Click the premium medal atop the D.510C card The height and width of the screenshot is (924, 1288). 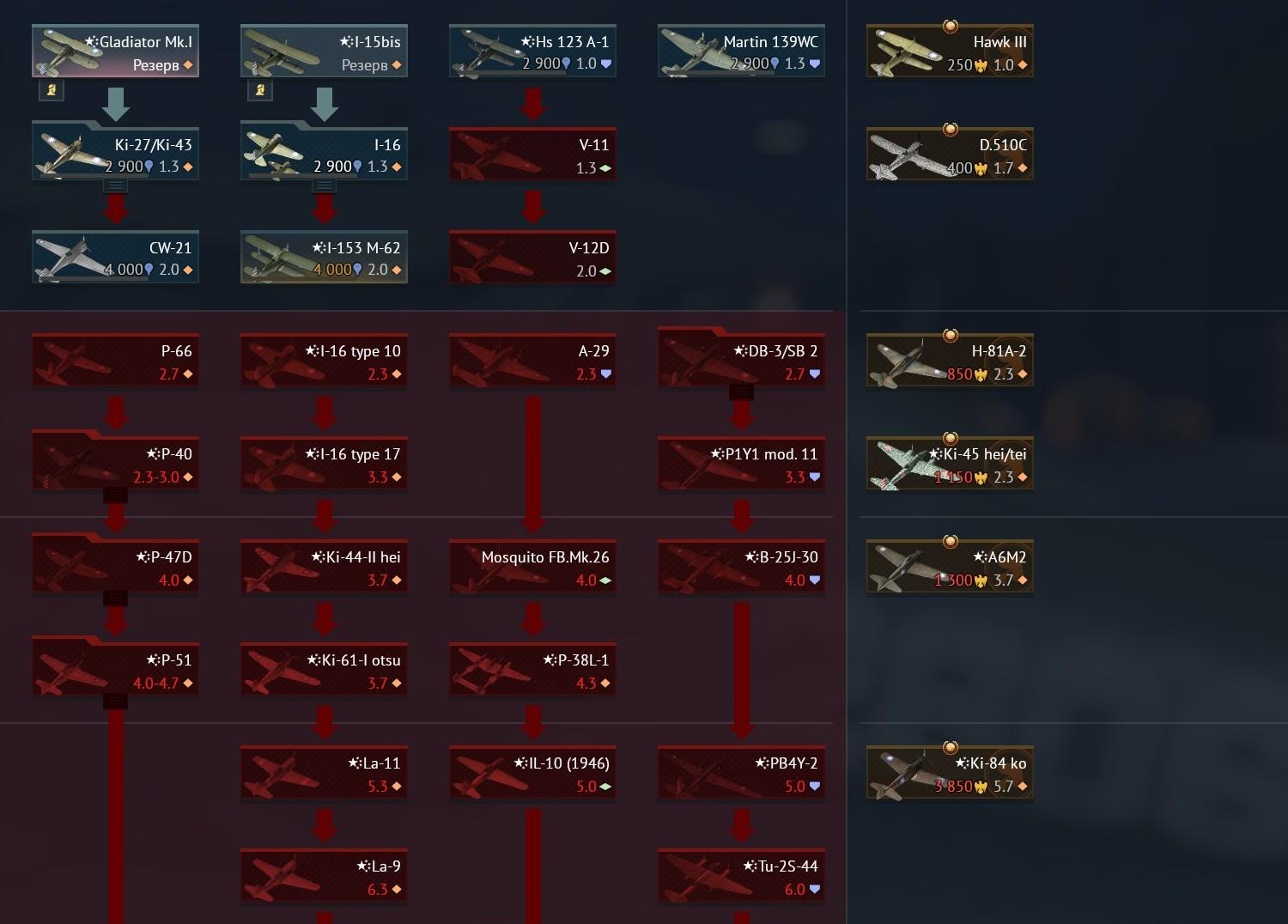(x=950, y=129)
